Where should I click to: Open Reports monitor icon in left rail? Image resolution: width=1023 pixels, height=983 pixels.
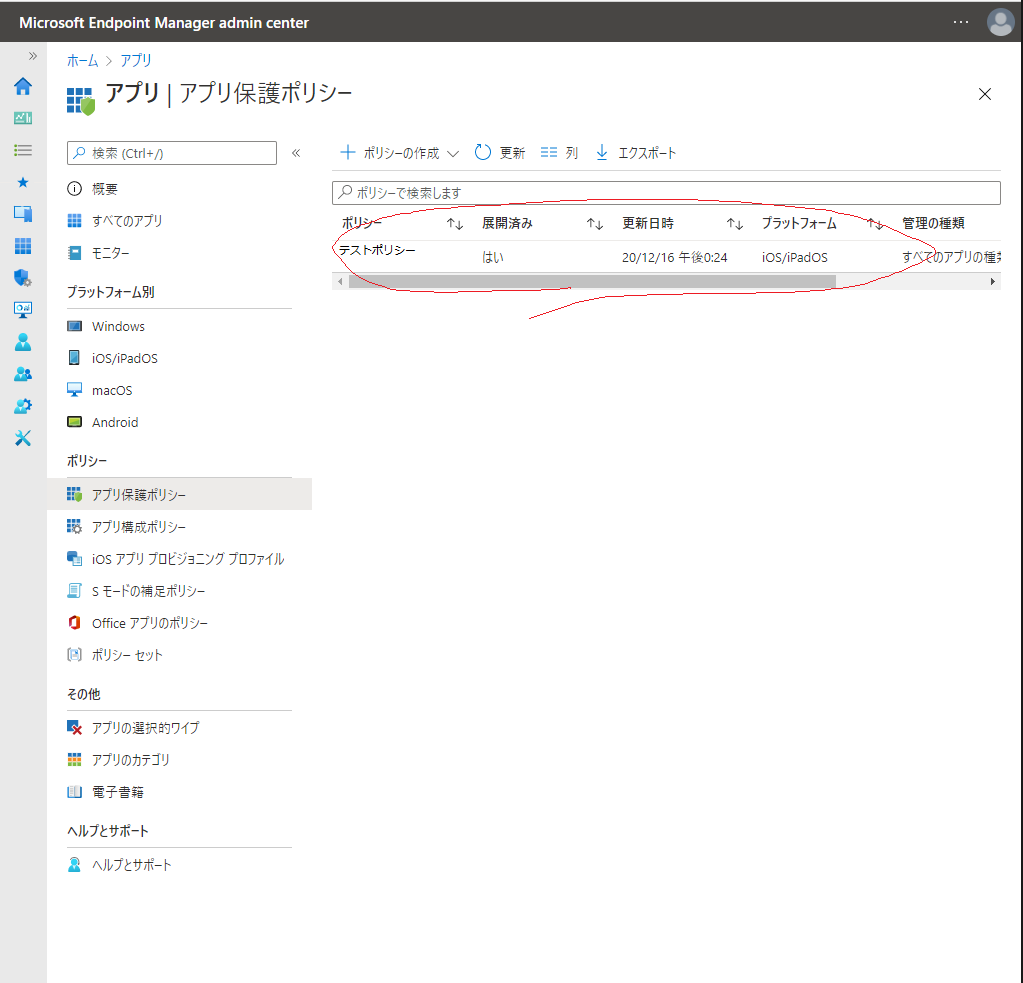pos(23,310)
